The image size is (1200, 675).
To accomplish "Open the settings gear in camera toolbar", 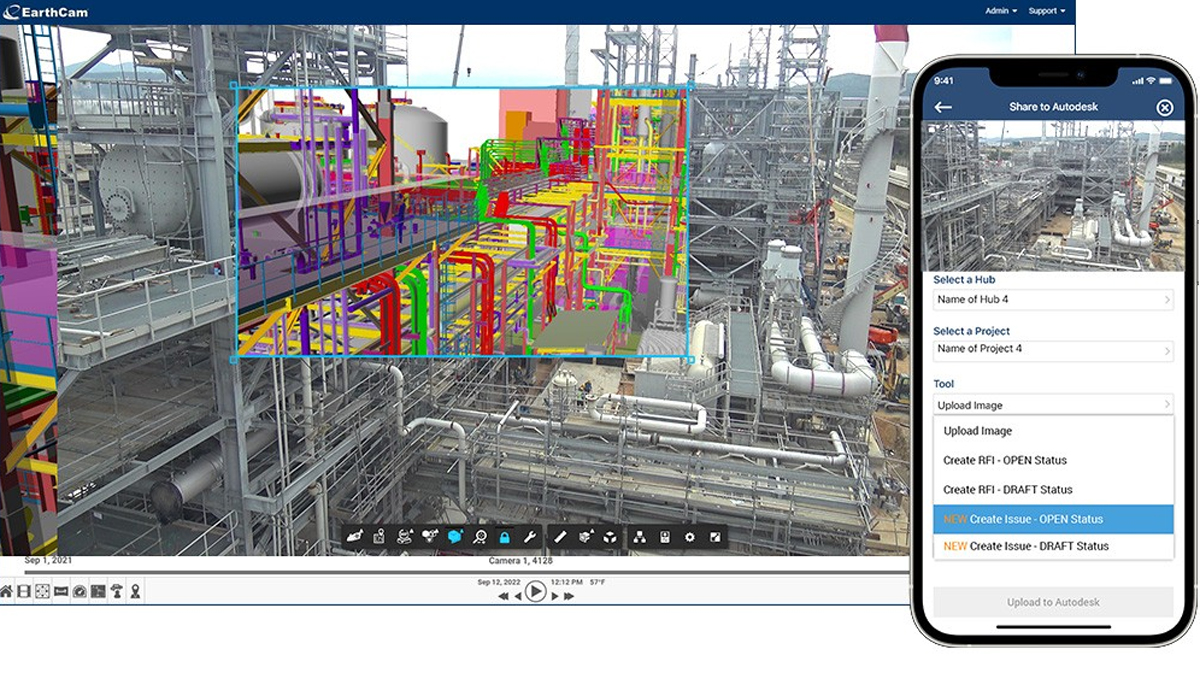I will click(689, 537).
